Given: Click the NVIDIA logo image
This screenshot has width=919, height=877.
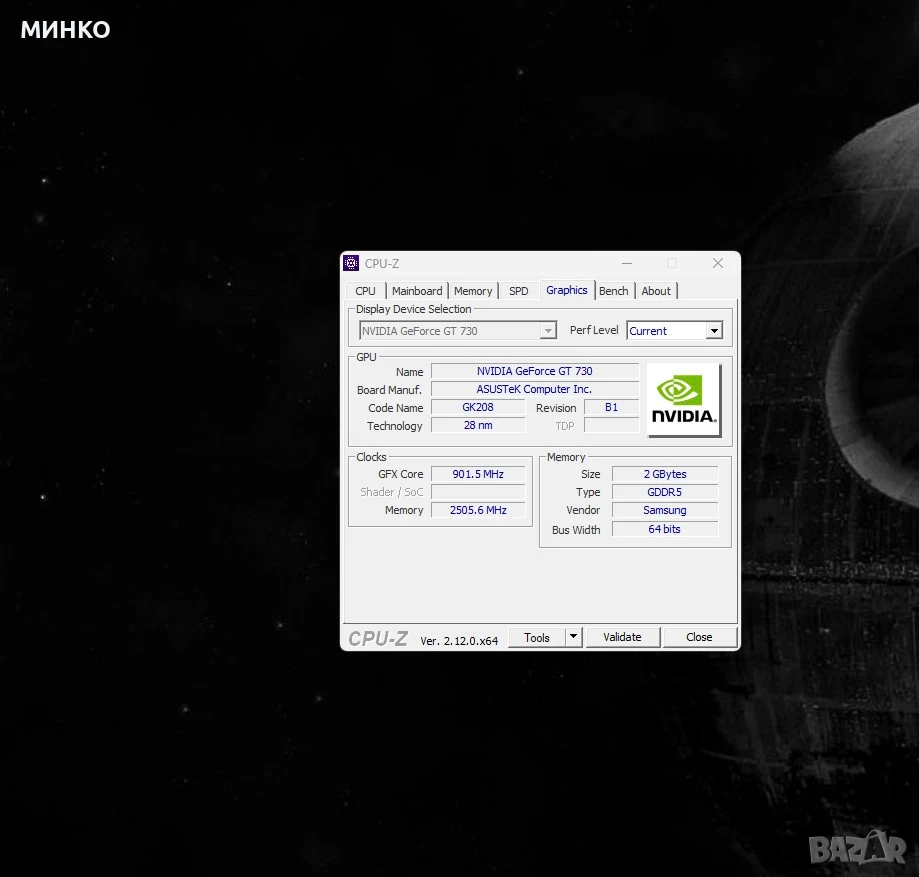Looking at the screenshot, I should click(x=683, y=400).
